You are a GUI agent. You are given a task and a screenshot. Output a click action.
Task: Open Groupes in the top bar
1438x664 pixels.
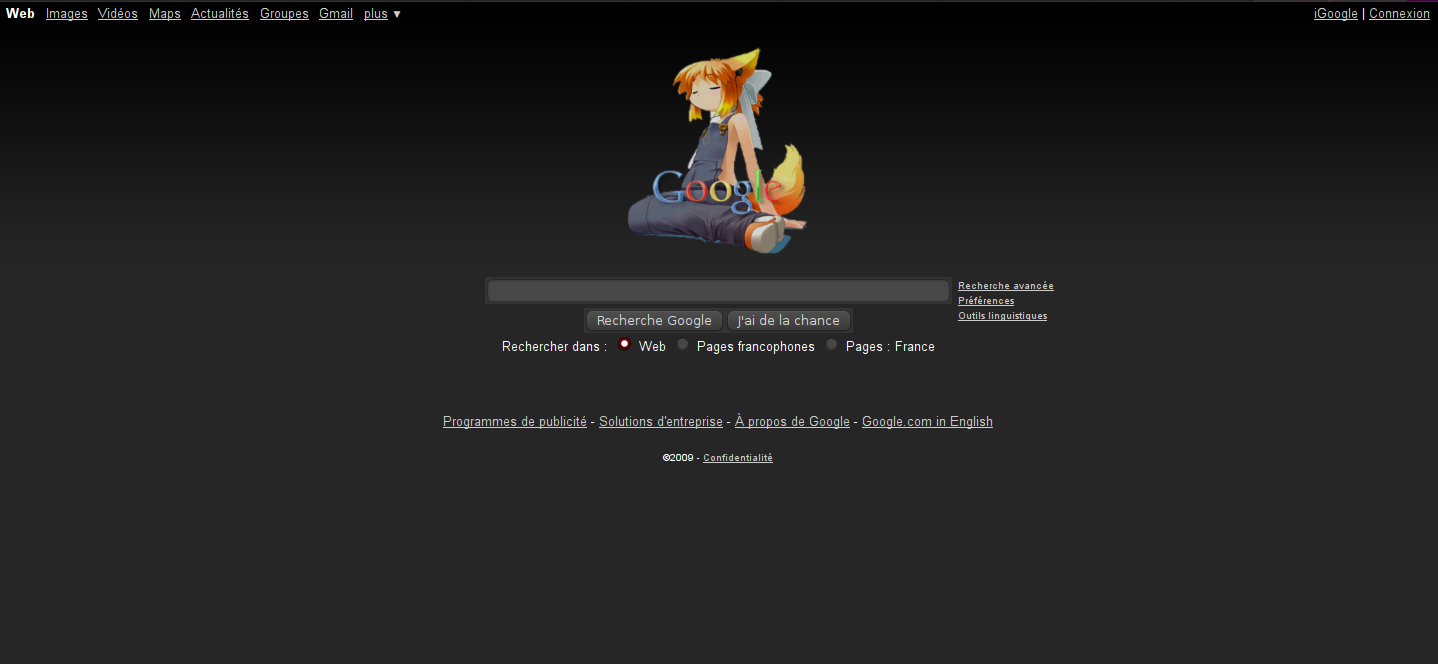point(284,14)
